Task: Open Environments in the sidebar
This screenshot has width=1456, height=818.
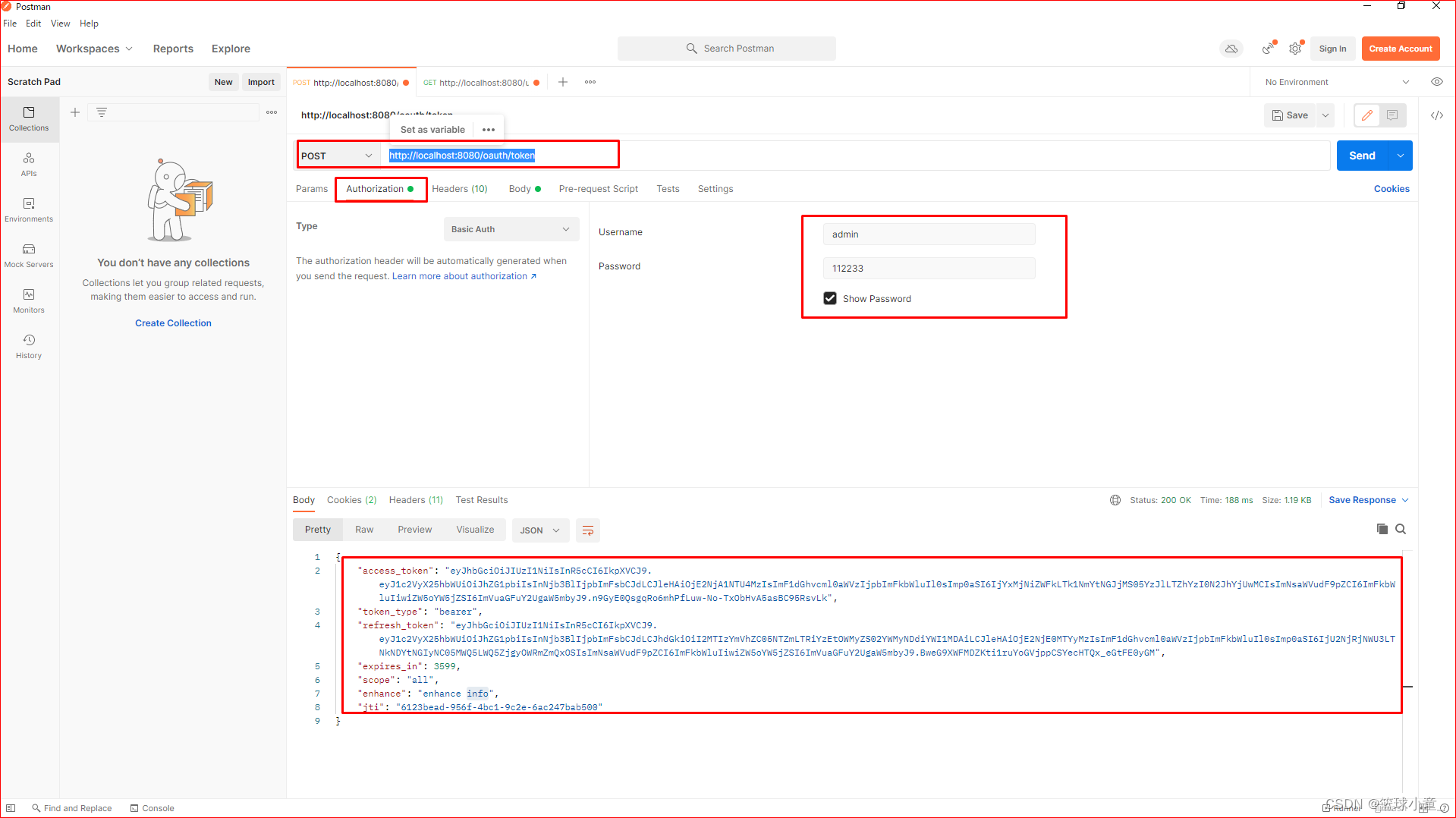Action: 29,210
